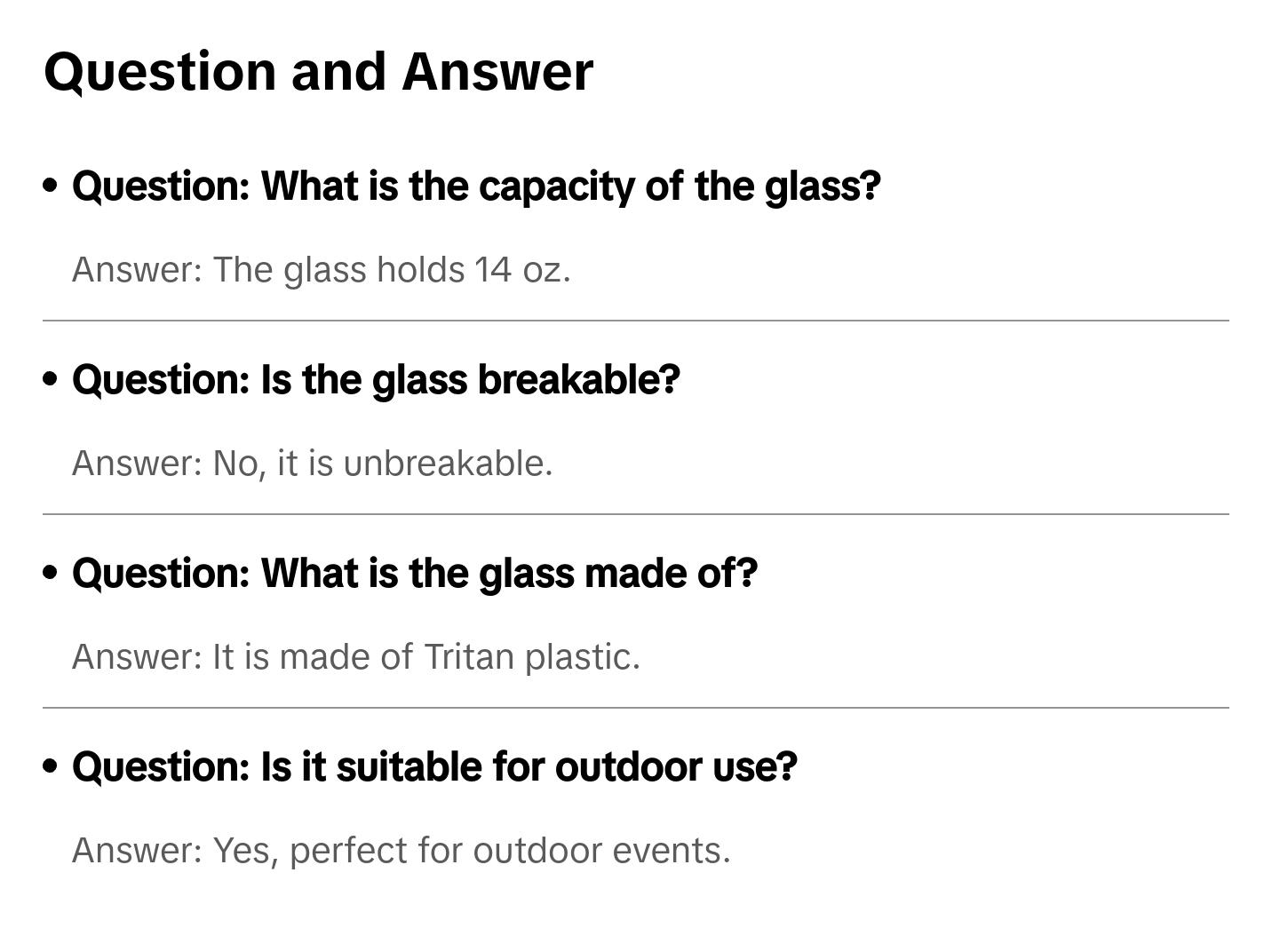This screenshot has height=952, width=1272.
Task: Click "14 oz." in the first answer
Action: coord(522,270)
